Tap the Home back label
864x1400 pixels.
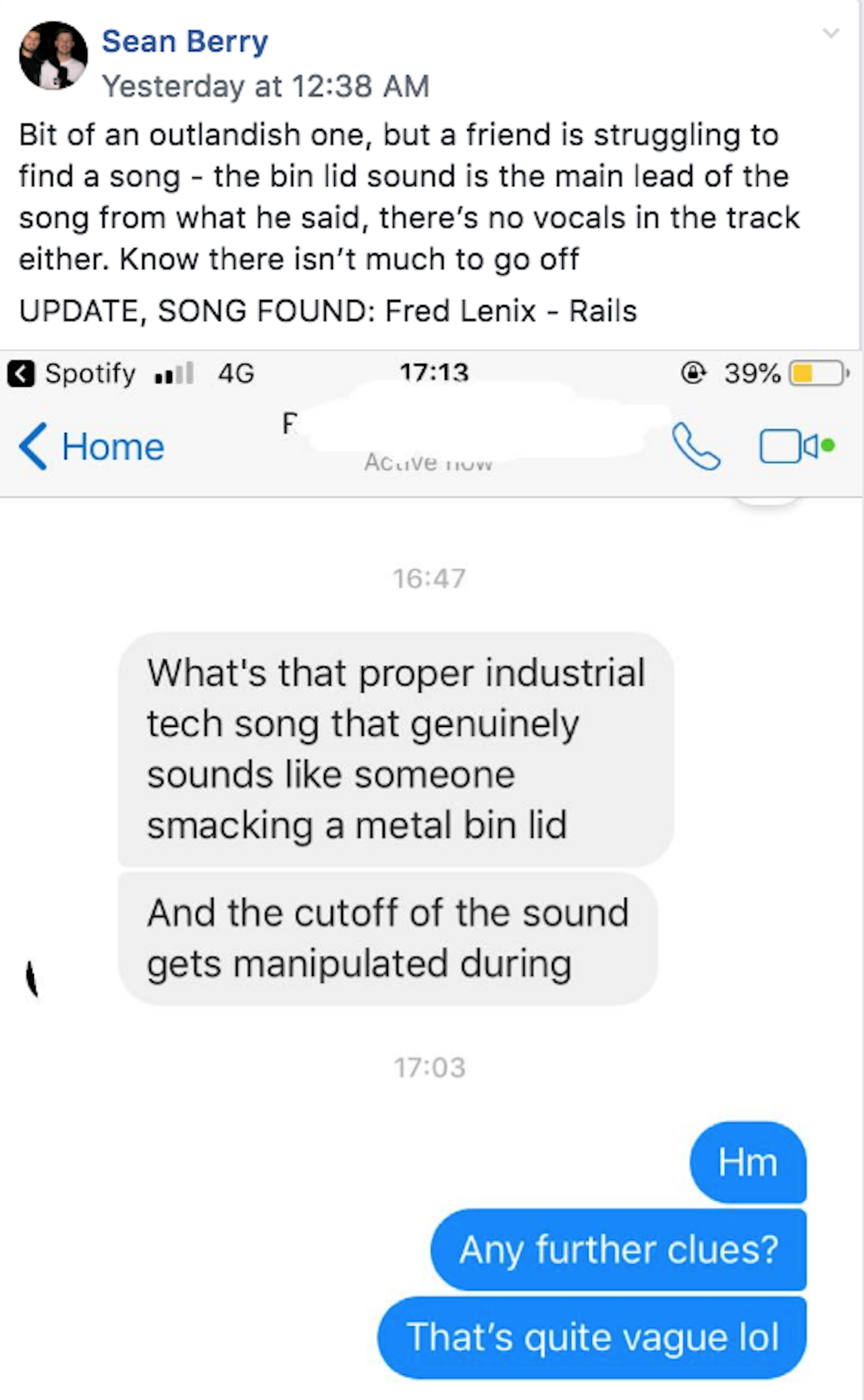tap(113, 447)
